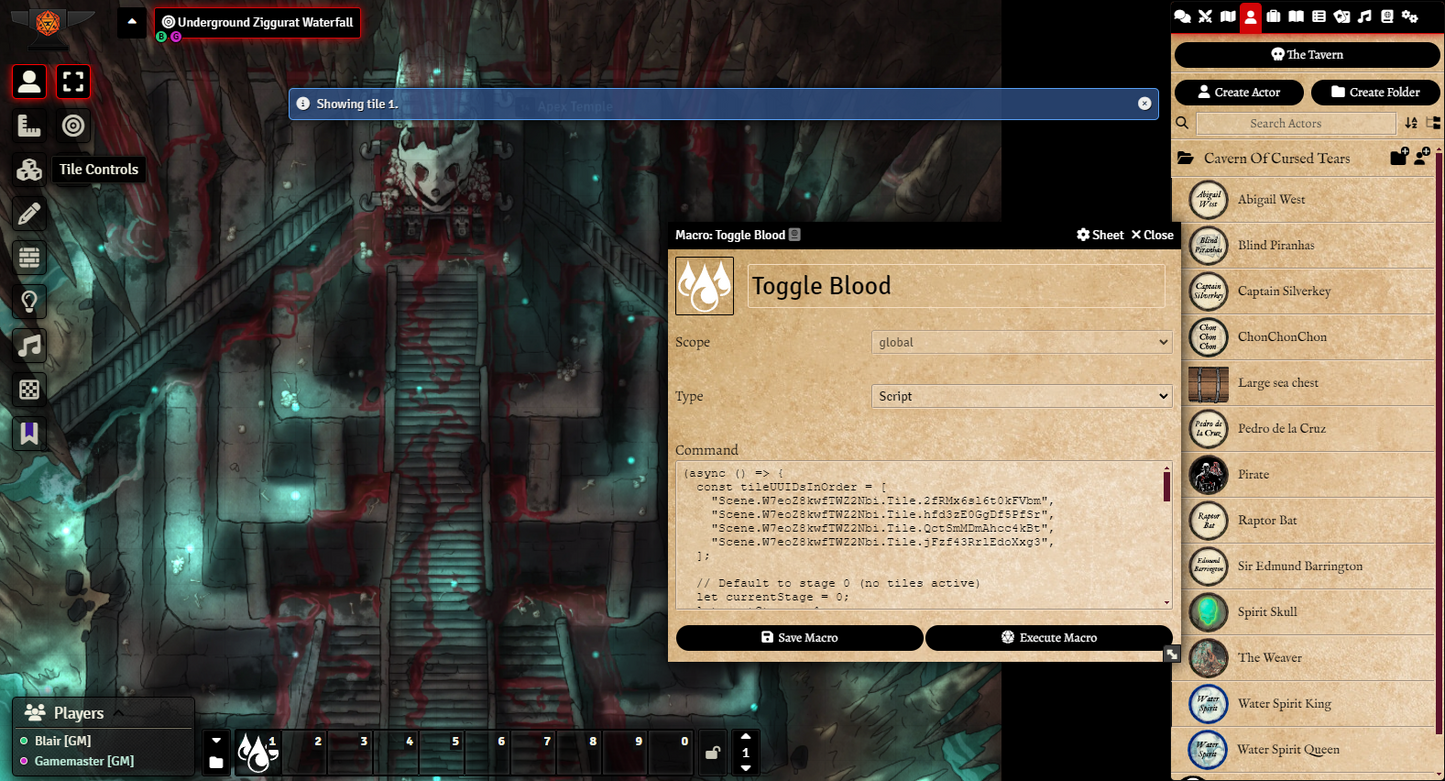Click the Execute Macro button
This screenshot has height=781, width=1445.
[1048, 638]
